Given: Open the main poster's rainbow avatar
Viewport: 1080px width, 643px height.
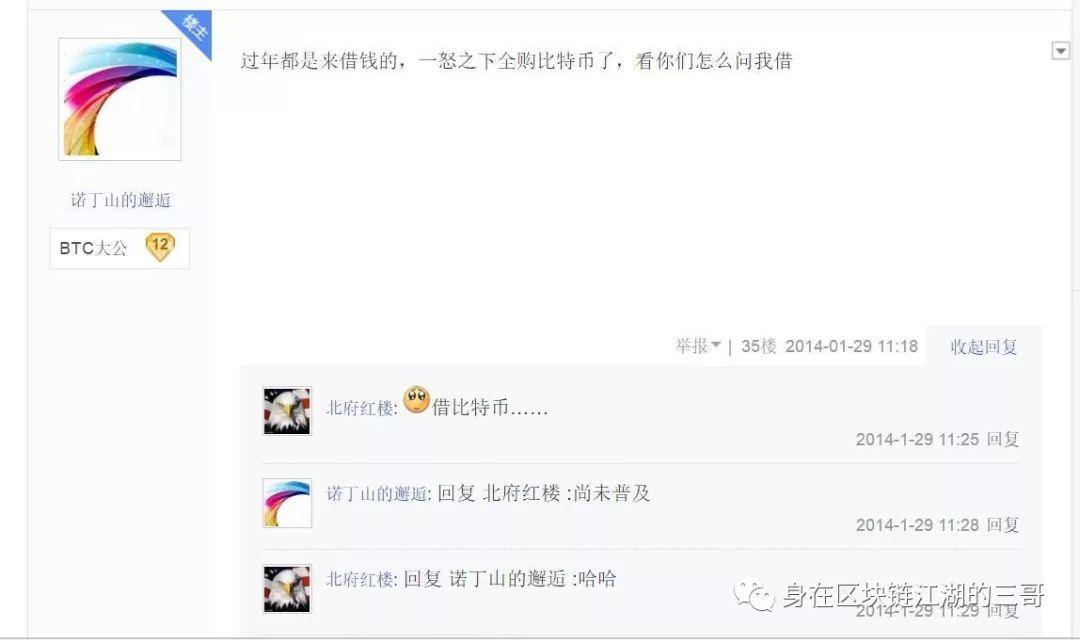Looking at the screenshot, I should [120, 99].
